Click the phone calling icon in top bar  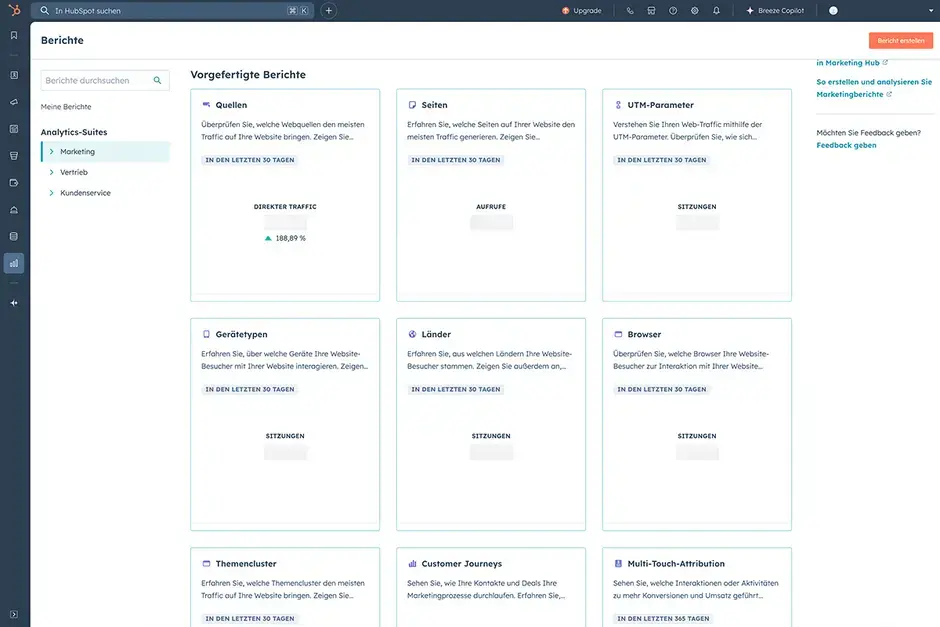tap(630, 11)
